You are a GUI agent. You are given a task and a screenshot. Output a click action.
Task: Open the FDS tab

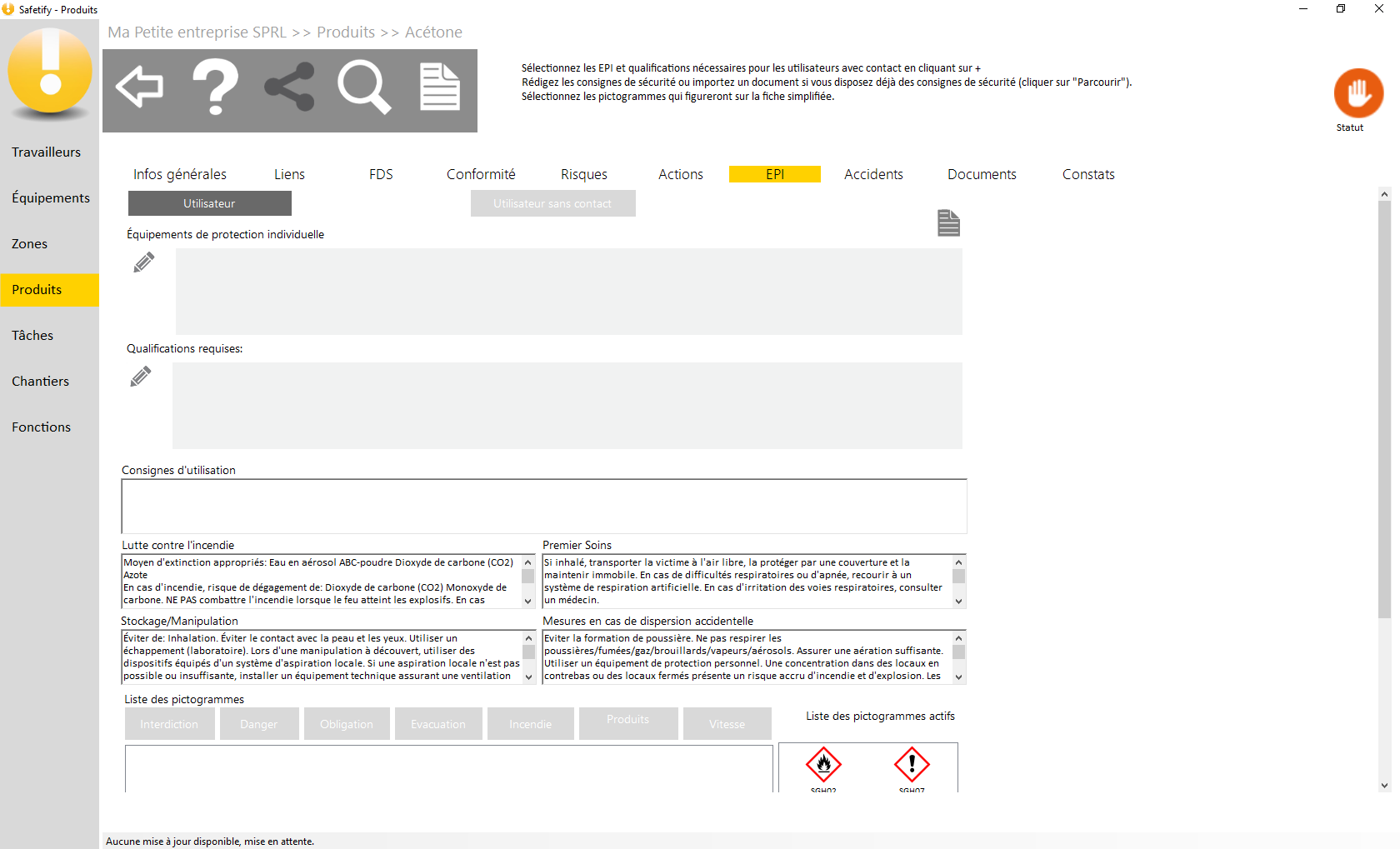[x=381, y=174]
